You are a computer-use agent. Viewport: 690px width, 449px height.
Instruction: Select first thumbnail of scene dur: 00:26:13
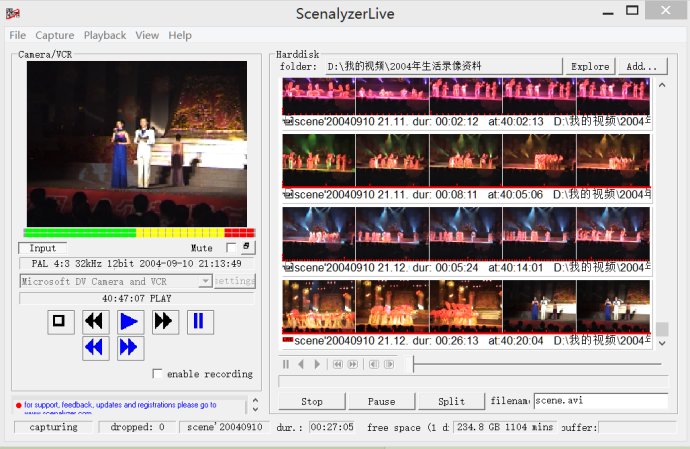pos(319,306)
